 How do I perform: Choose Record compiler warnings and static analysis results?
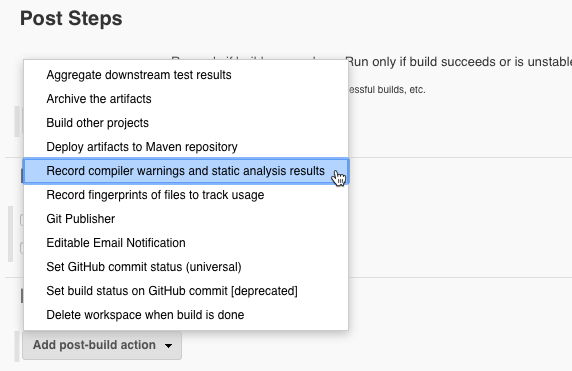coord(186,171)
